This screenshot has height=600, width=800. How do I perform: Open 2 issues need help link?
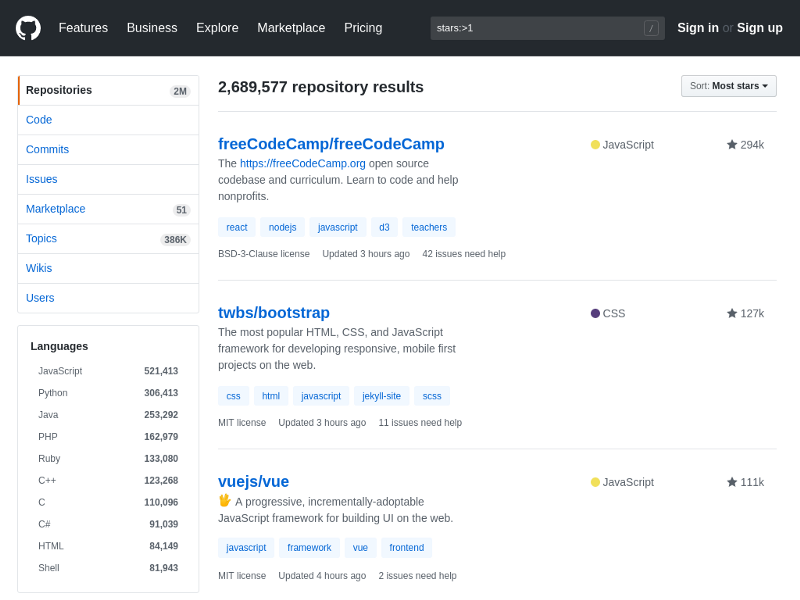(x=417, y=576)
